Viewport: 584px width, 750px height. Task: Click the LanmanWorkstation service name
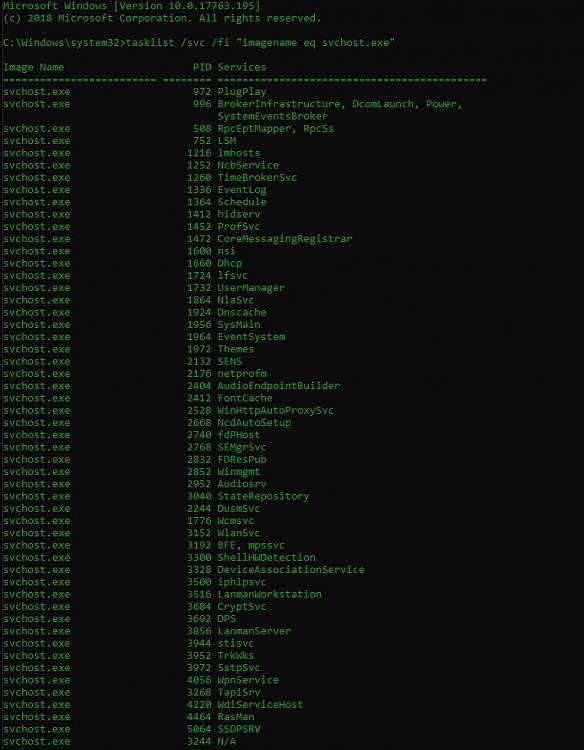point(269,594)
